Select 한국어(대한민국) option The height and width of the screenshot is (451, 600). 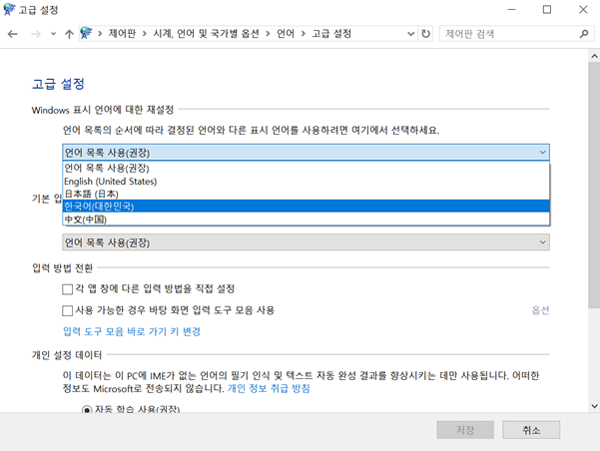(x=306, y=206)
